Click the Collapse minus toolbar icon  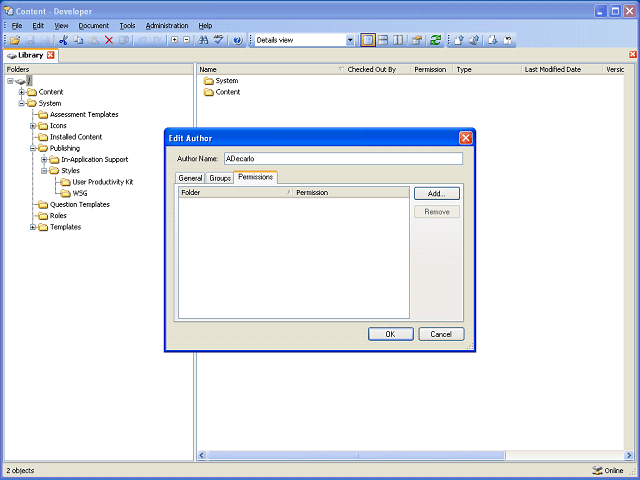pos(187,40)
